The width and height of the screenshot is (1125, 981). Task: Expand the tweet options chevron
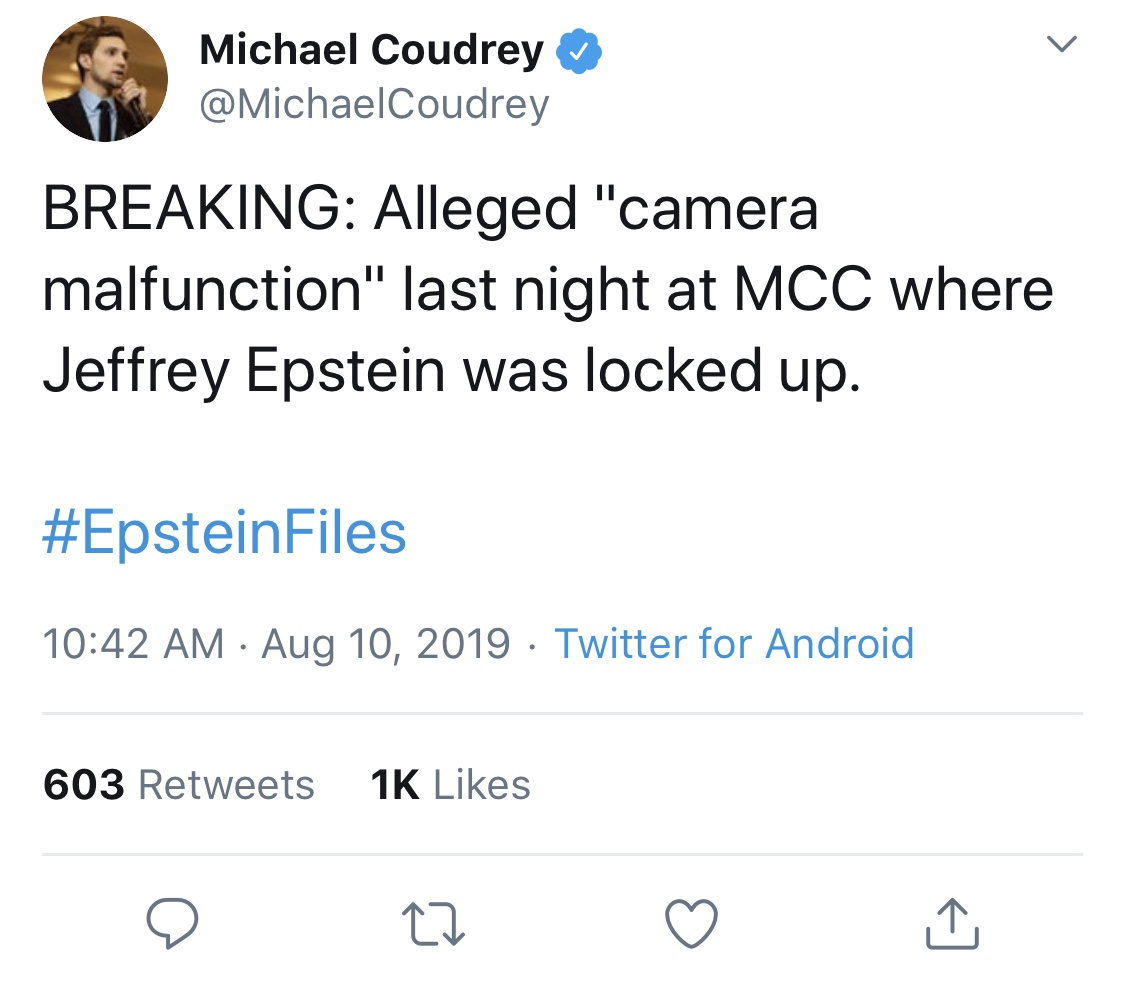point(1062,44)
